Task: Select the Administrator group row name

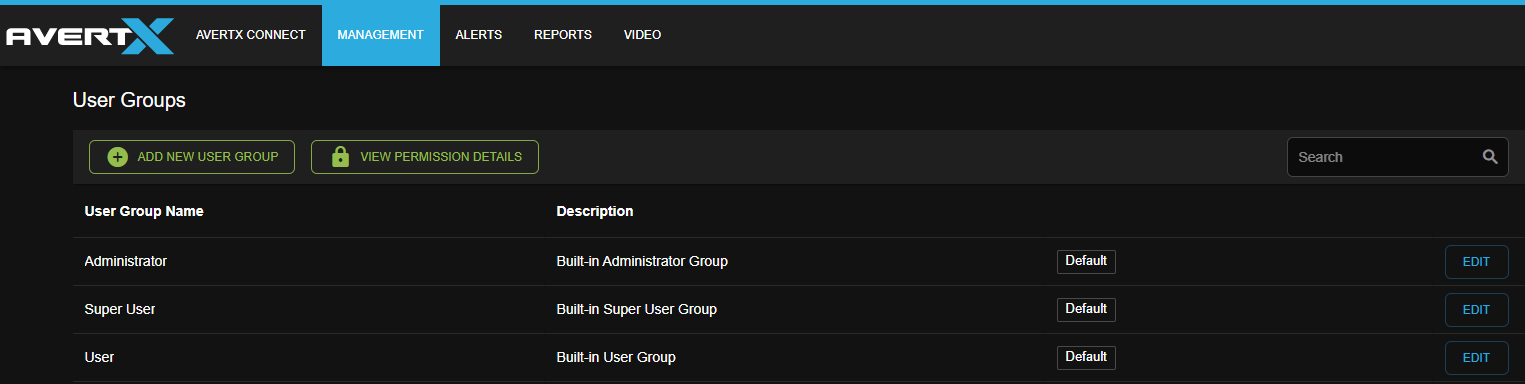Action: click(x=126, y=261)
